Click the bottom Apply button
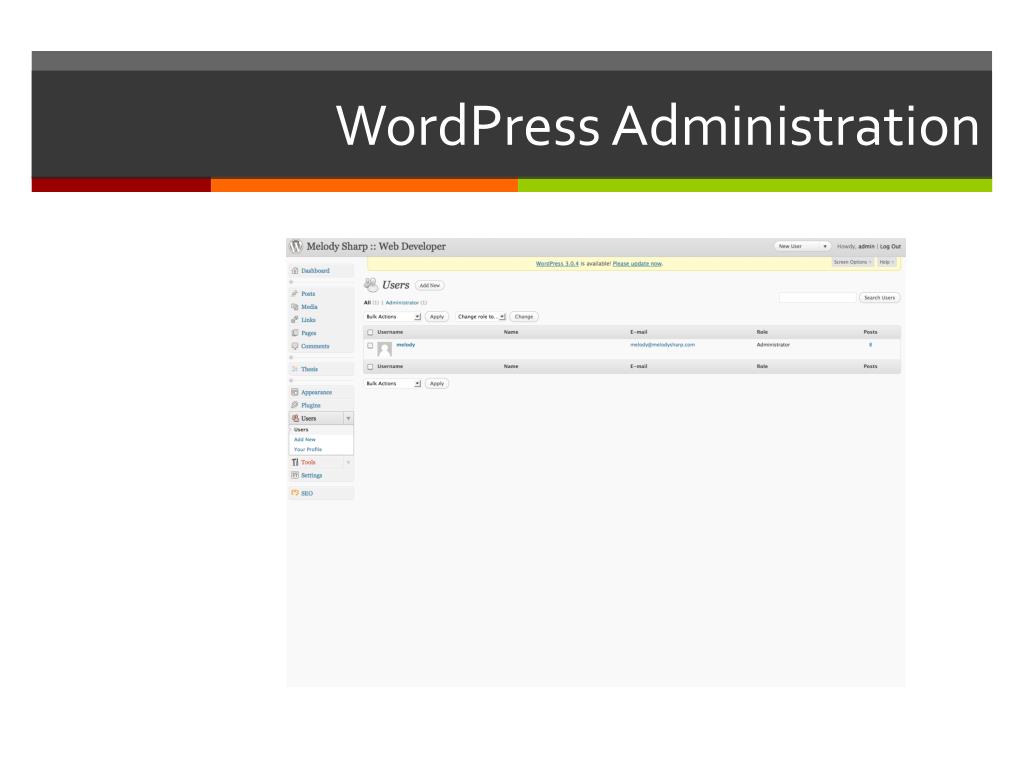The image size is (1024, 768). [437, 384]
